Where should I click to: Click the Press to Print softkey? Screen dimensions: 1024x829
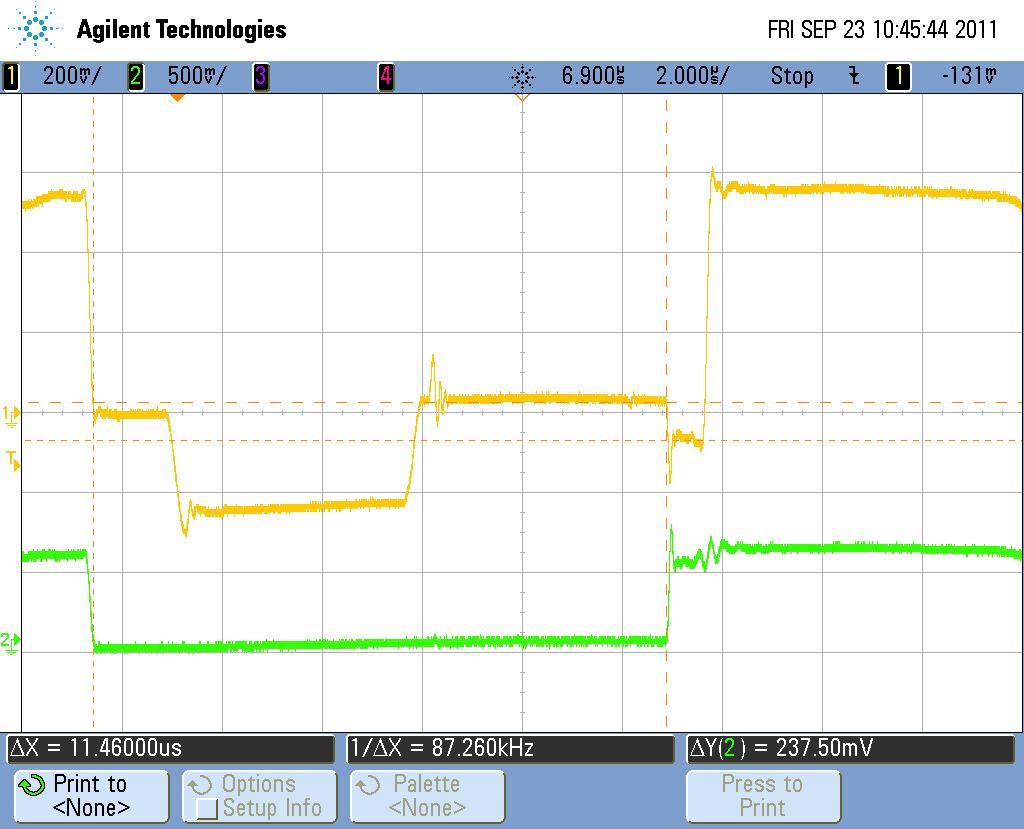click(x=763, y=796)
